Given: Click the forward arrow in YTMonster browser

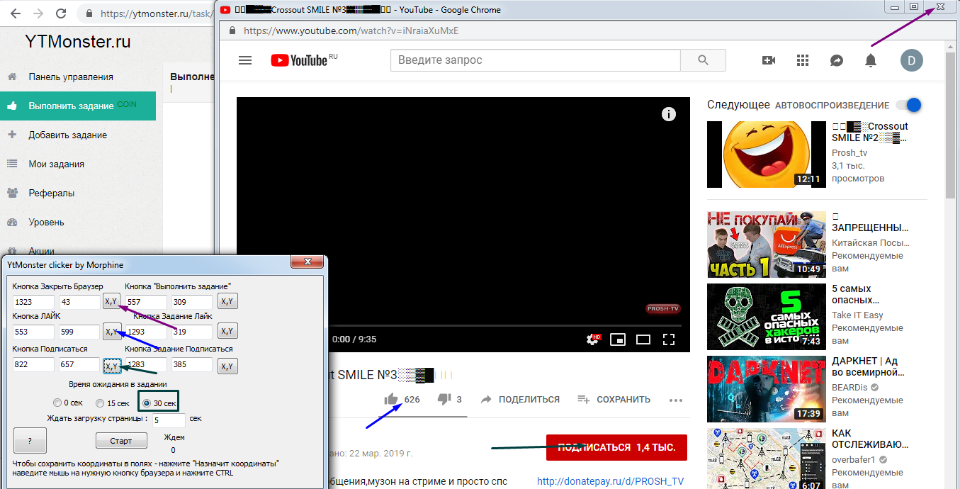Looking at the screenshot, I should (38, 13).
